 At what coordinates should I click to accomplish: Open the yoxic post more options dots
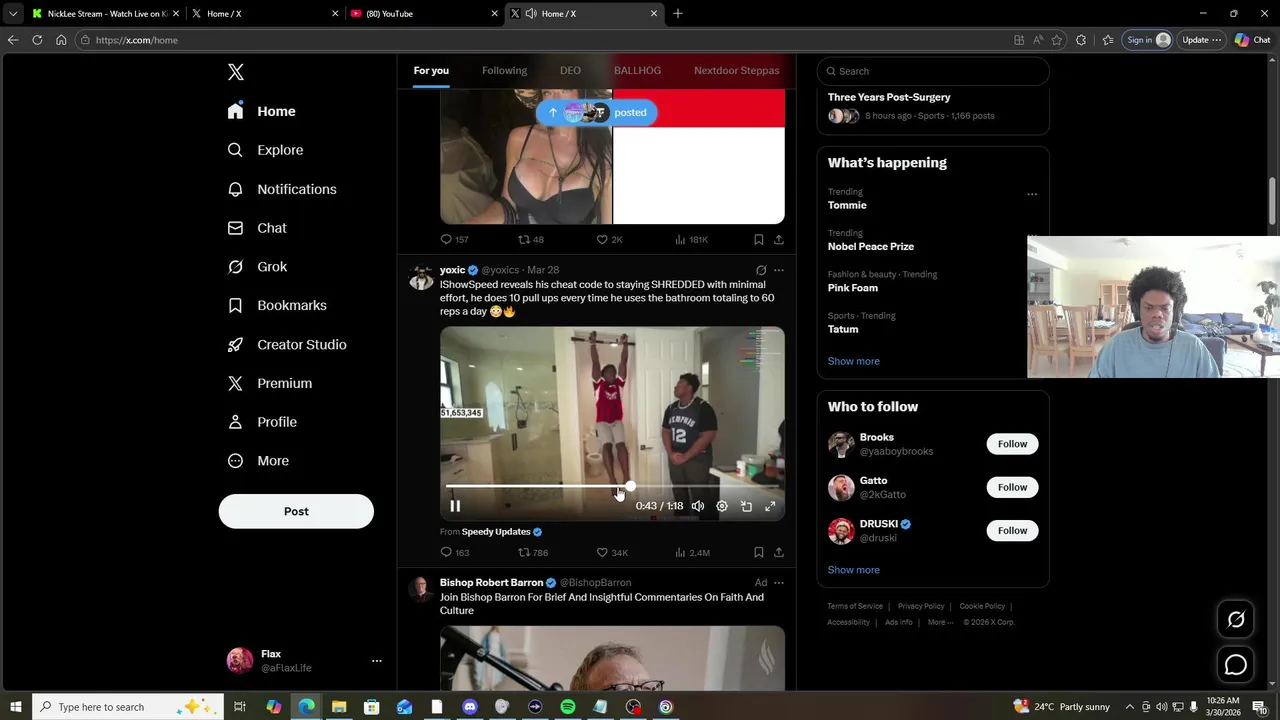(x=779, y=270)
